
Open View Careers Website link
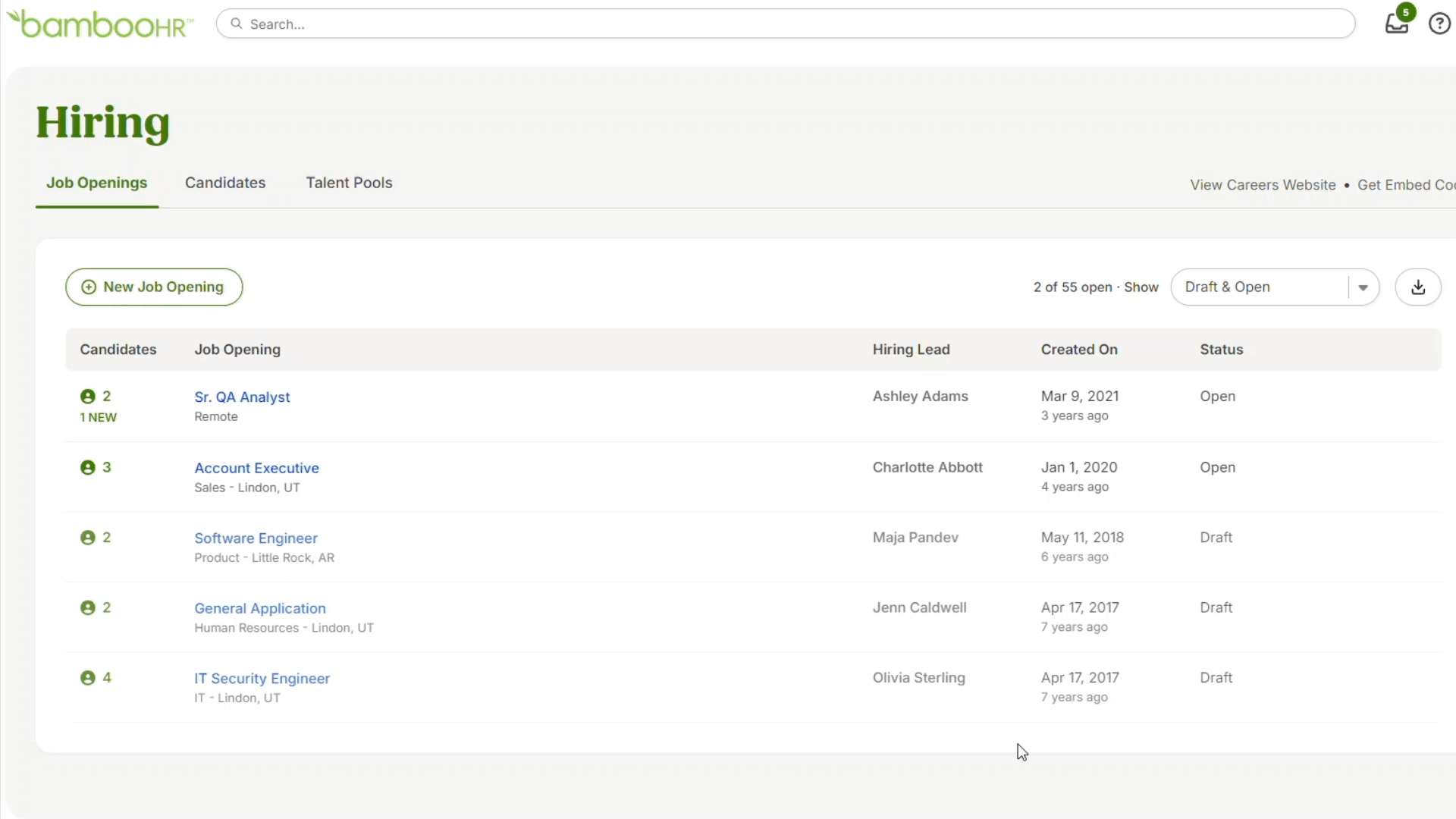pyautogui.click(x=1263, y=185)
